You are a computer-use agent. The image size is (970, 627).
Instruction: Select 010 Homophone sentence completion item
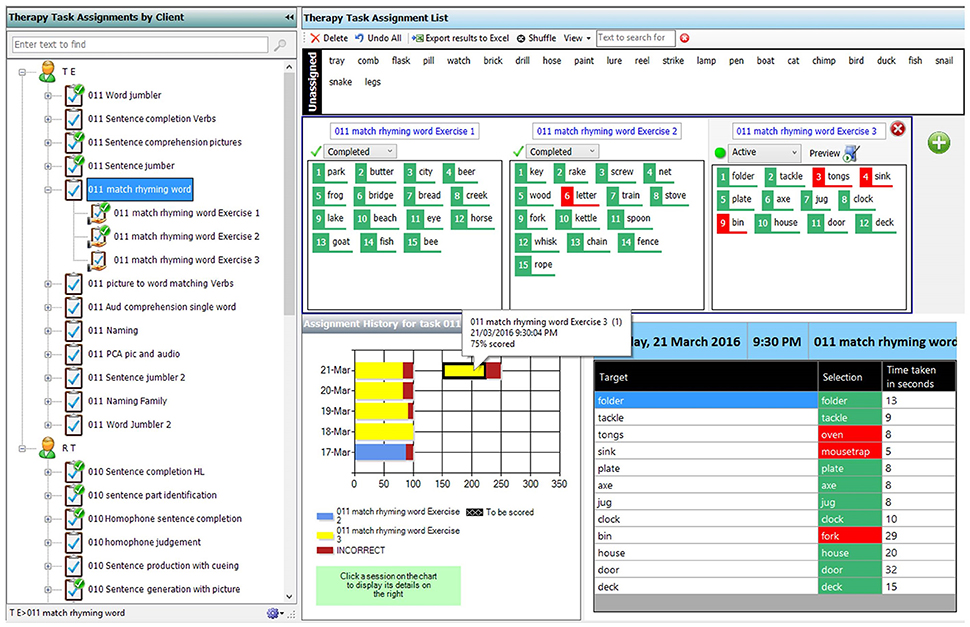[x=165, y=518]
